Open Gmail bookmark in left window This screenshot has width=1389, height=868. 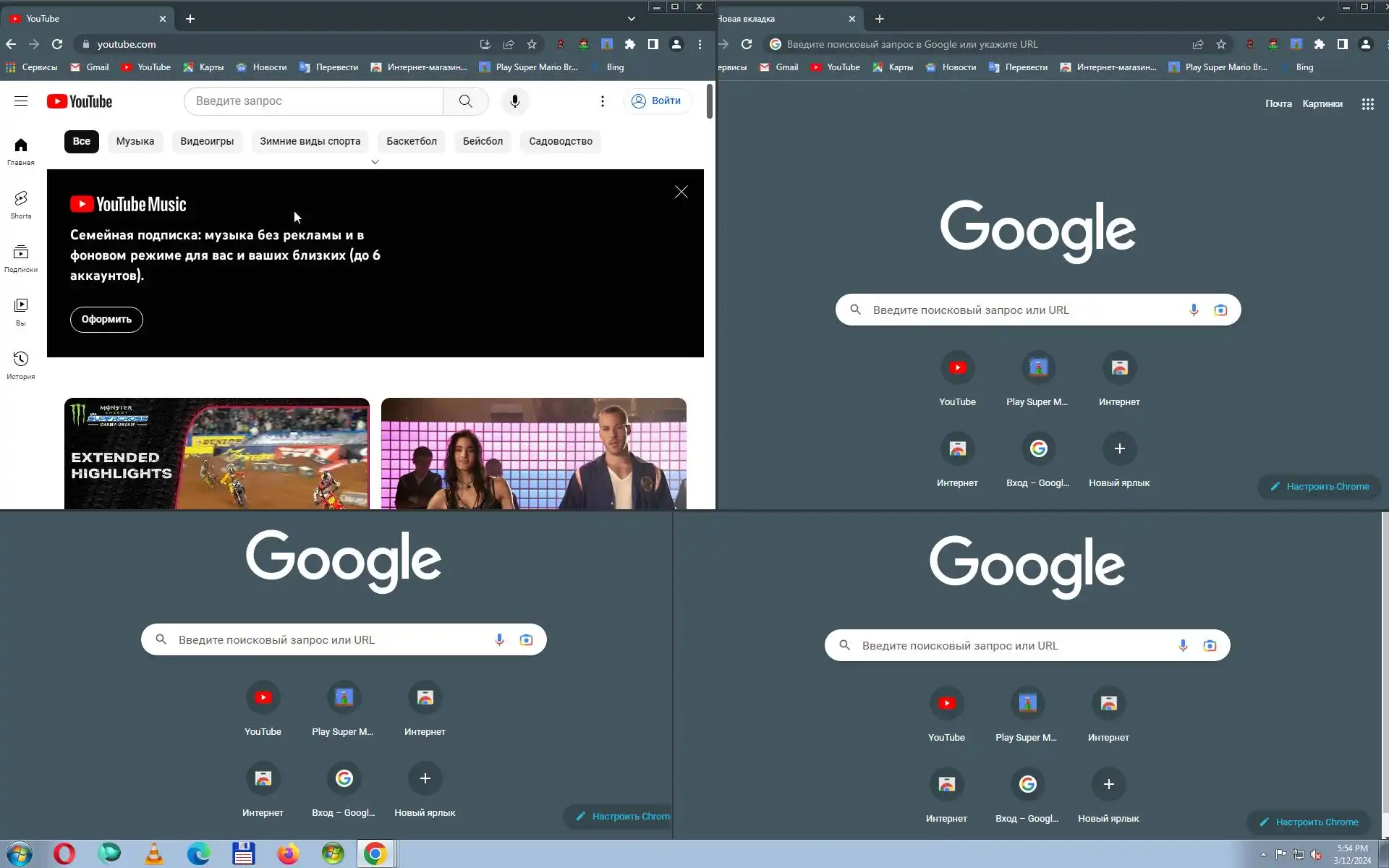click(x=90, y=67)
